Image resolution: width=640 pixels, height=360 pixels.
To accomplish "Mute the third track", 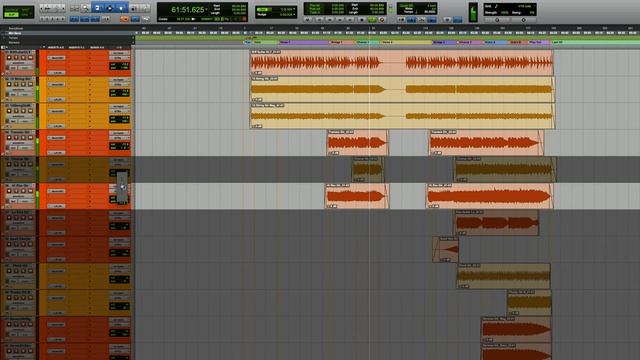I will [x=30, y=111].
